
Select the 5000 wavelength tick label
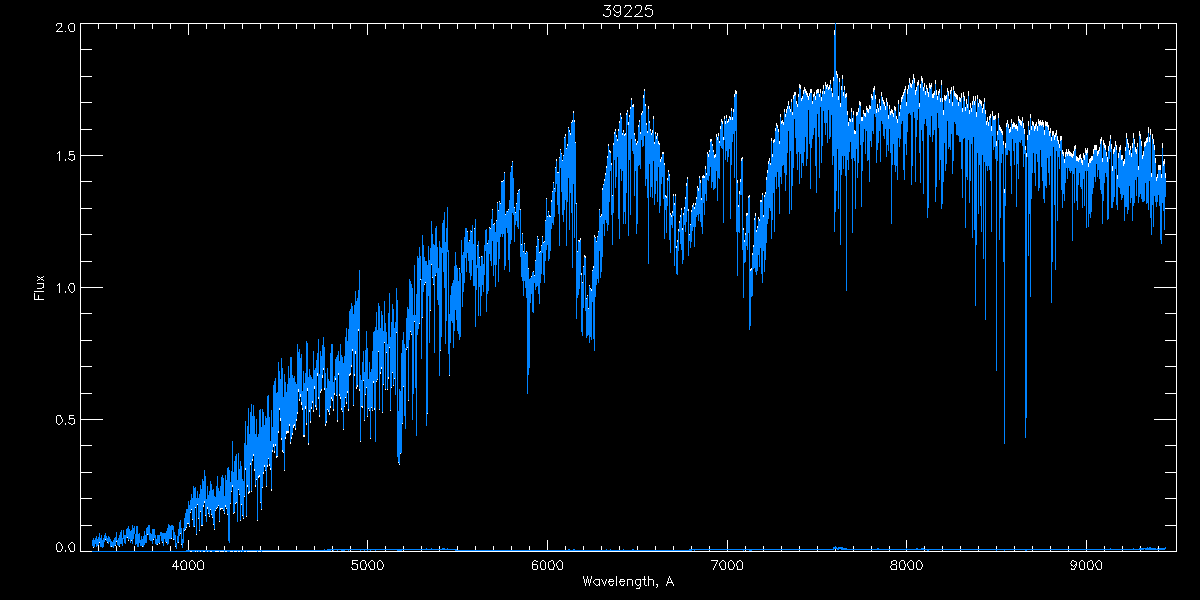pos(367,565)
